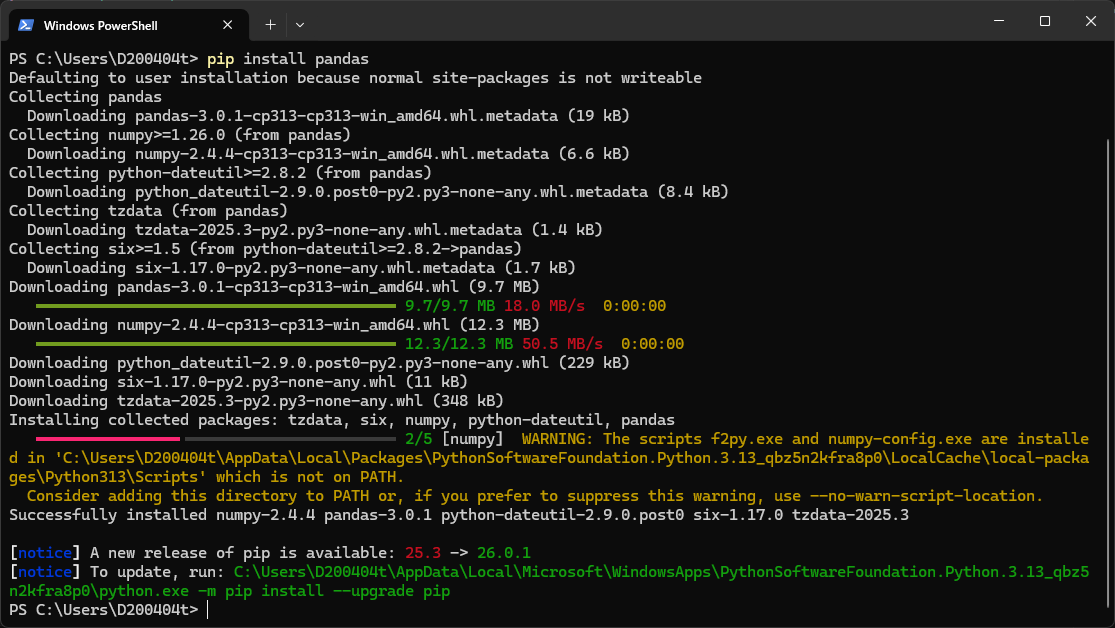
Task: Click the PowerShell icon in the tab
Action: click(x=27, y=24)
